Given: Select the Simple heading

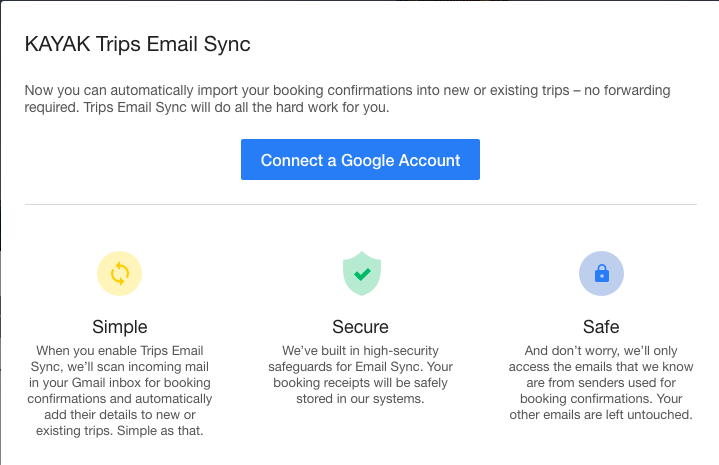Looking at the screenshot, I should pos(120,327).
